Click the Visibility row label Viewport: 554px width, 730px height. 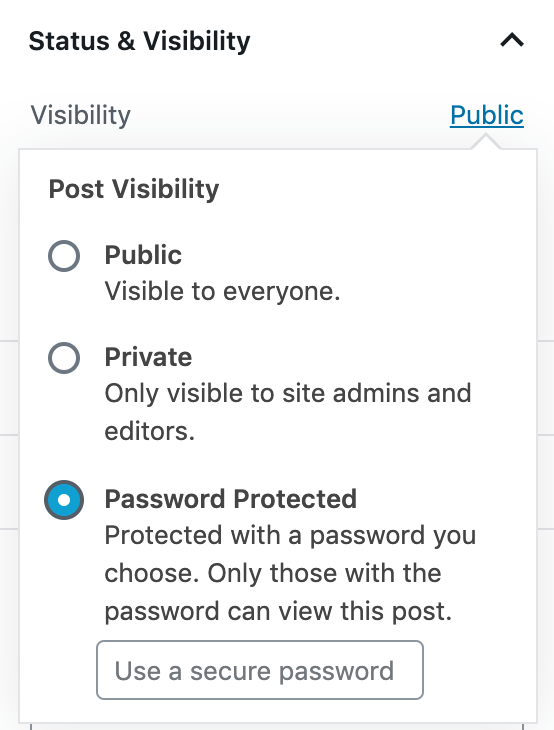(x=81, y=115)
